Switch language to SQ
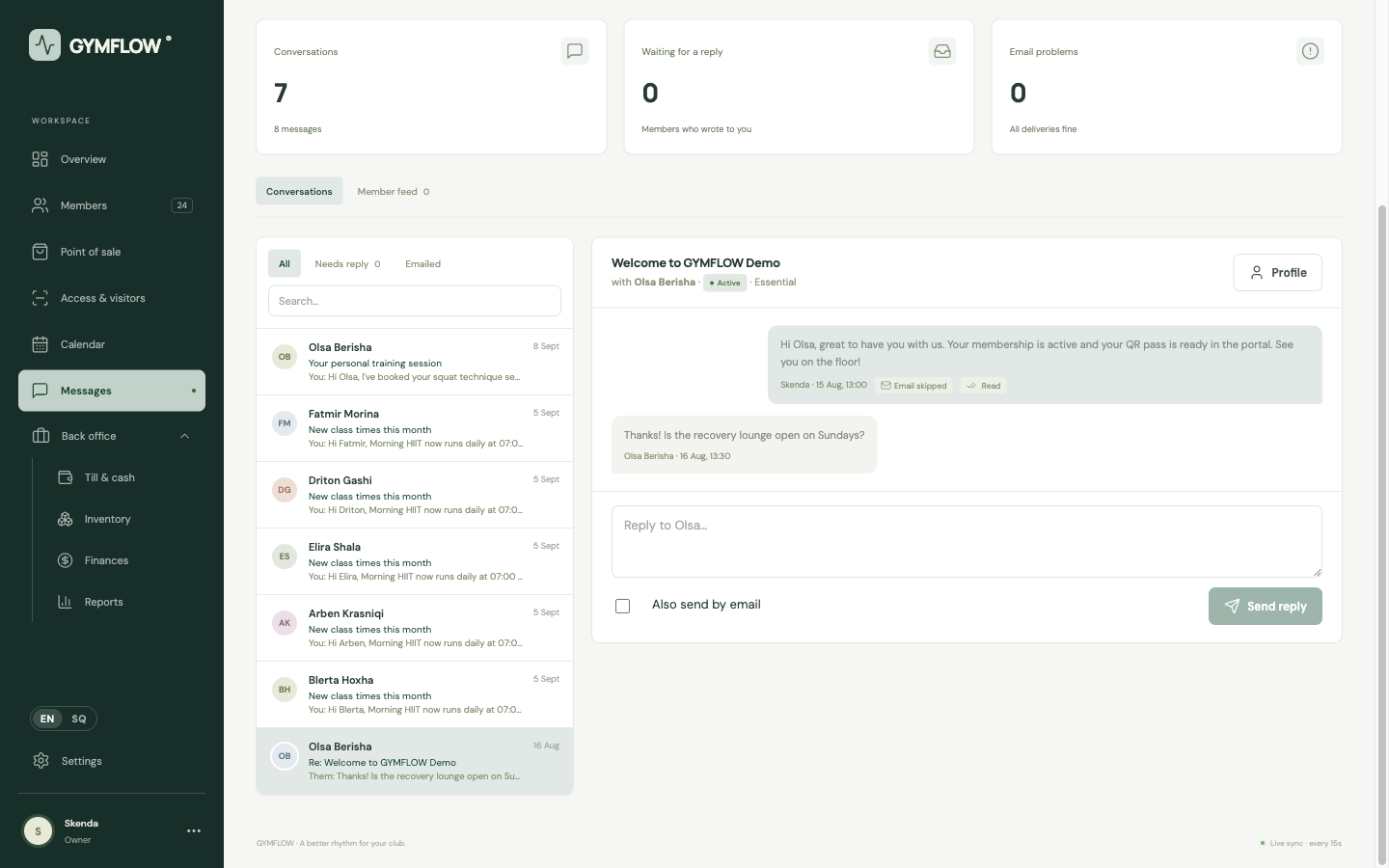Screen dimensions: 1389x868 [79, 719]
